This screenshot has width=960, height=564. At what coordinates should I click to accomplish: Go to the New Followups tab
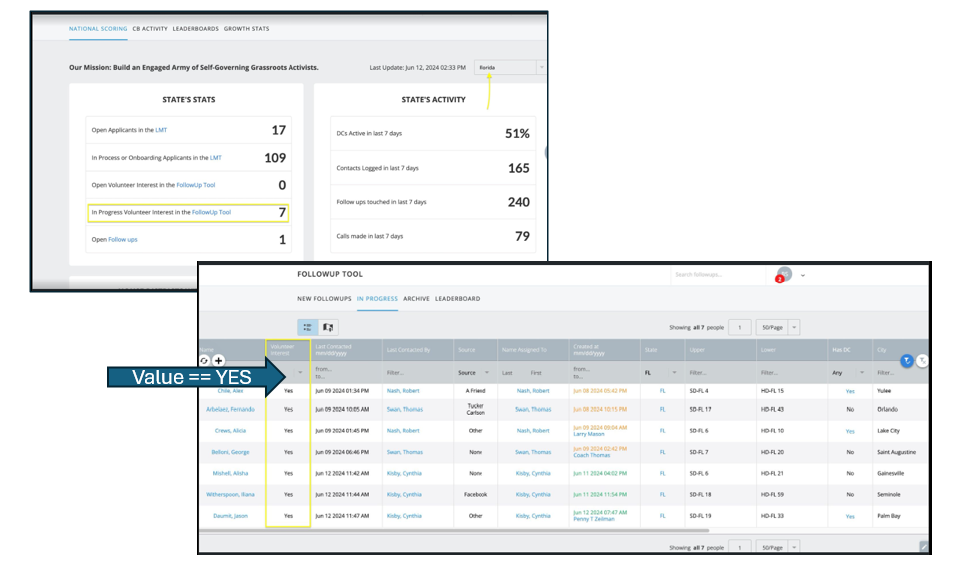[324, 298]
